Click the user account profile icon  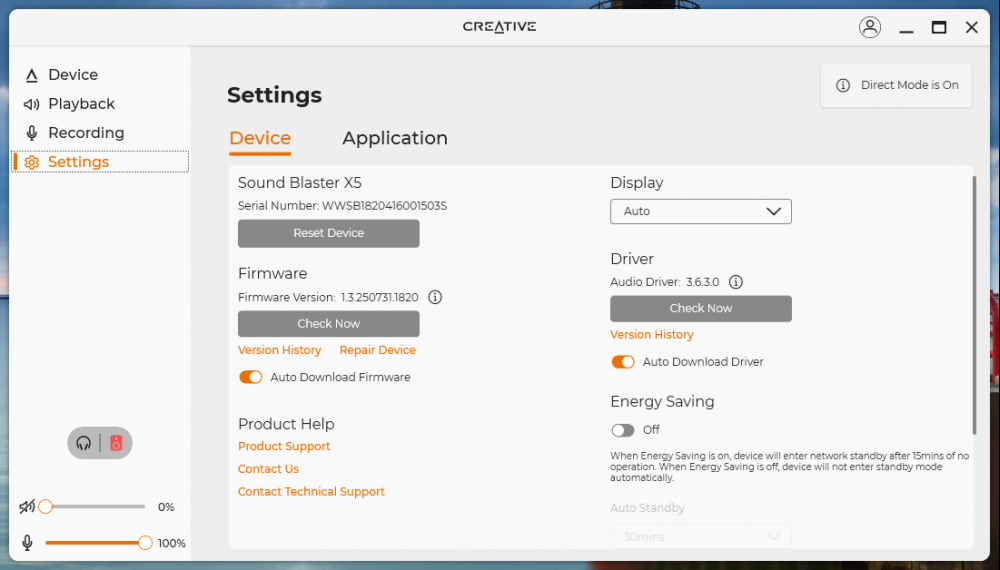pyautogui.click(x=869, y=28)
